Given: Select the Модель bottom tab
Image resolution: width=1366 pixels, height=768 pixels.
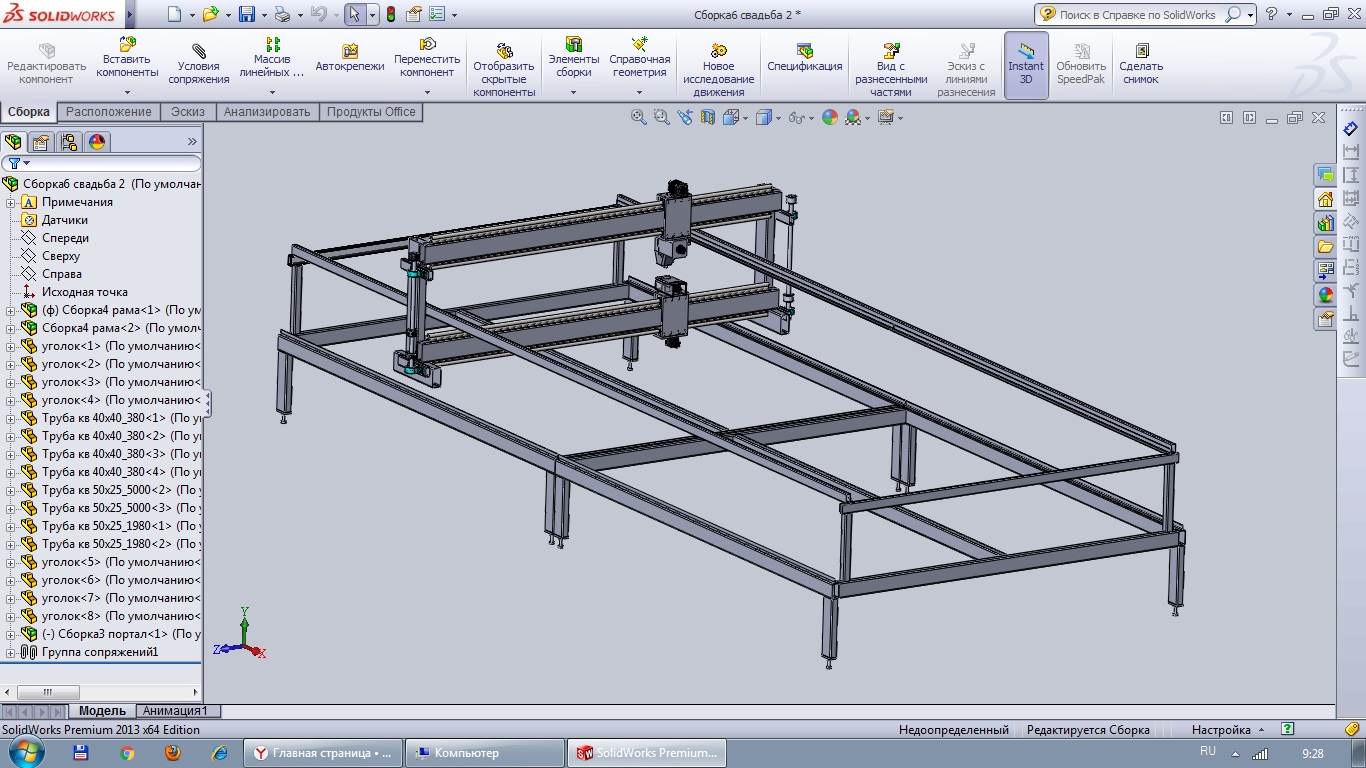Looking at the screenshot, I should (102, 711).
